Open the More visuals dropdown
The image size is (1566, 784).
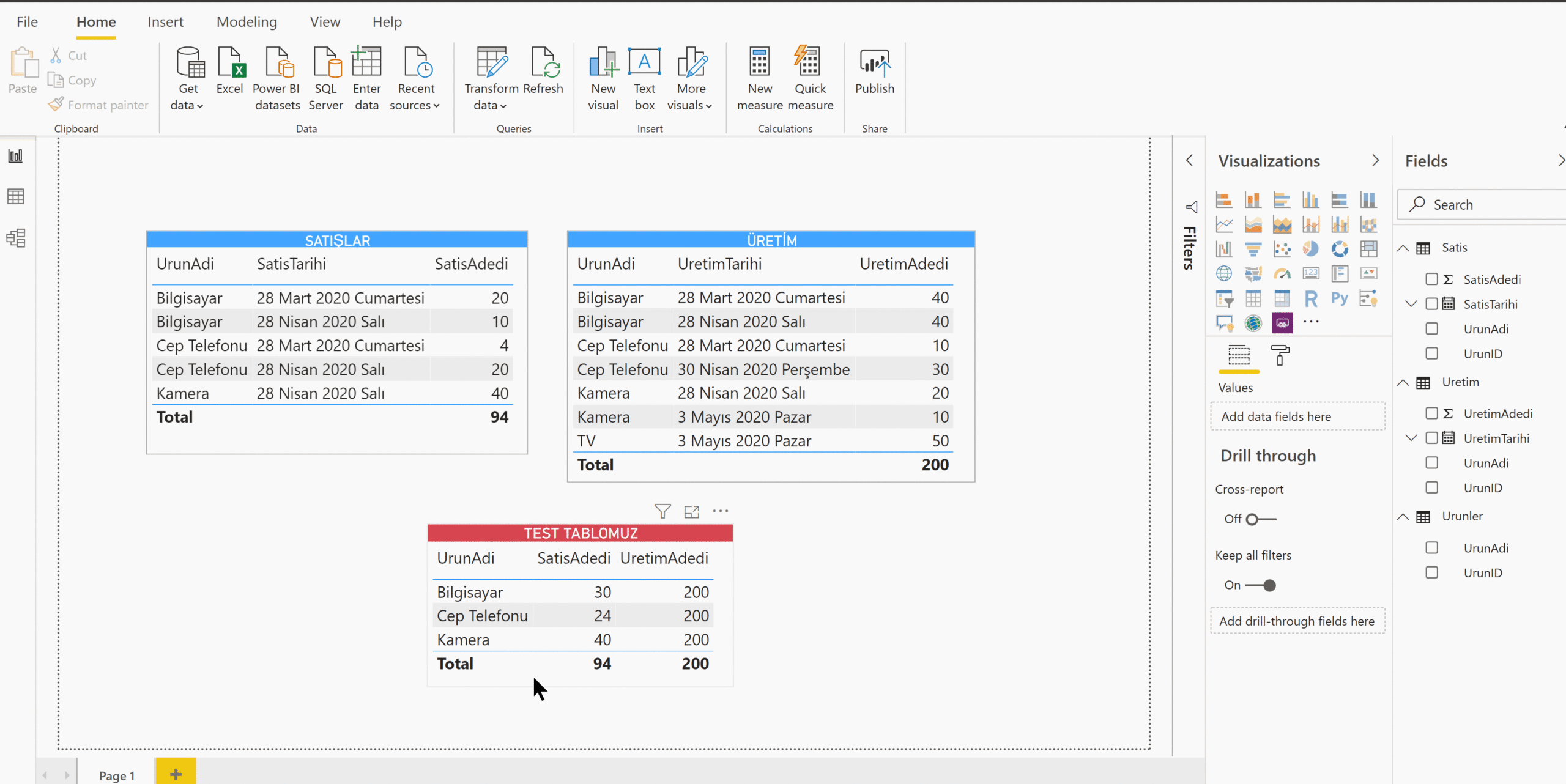[x=691, y=78]
